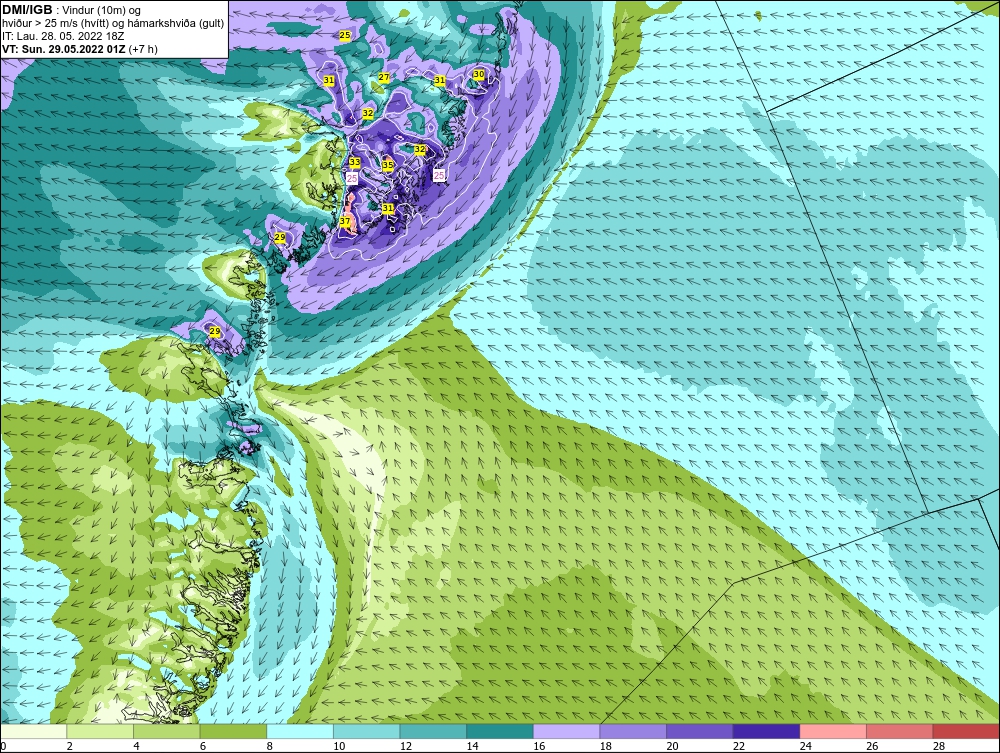Click the 'VT: Sun. 29.05.2022 01Z' valid time
The image size is (1000, 753).
click(x=64, y=49)
